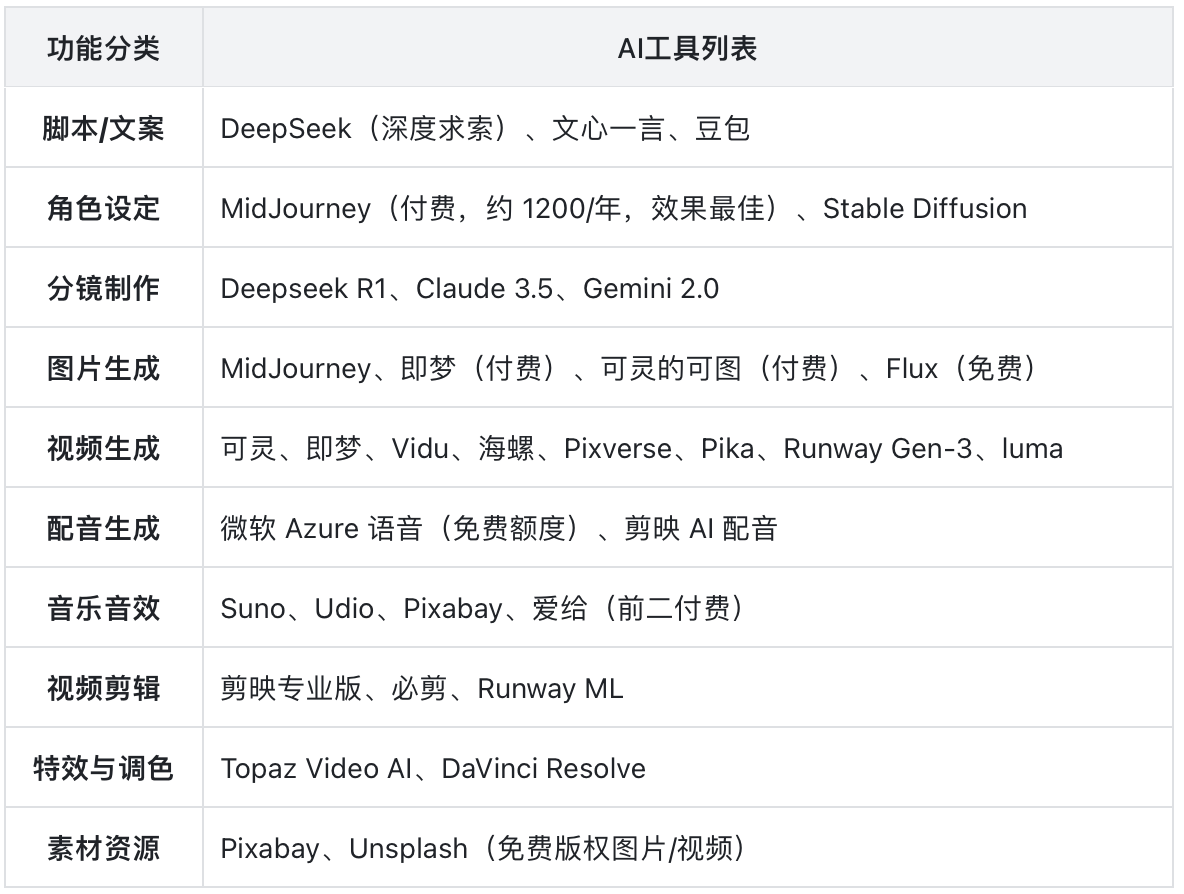Click the 剪映专业版, 必剪, Runway ML cell

pyautogui.click(x=421, y=689)
